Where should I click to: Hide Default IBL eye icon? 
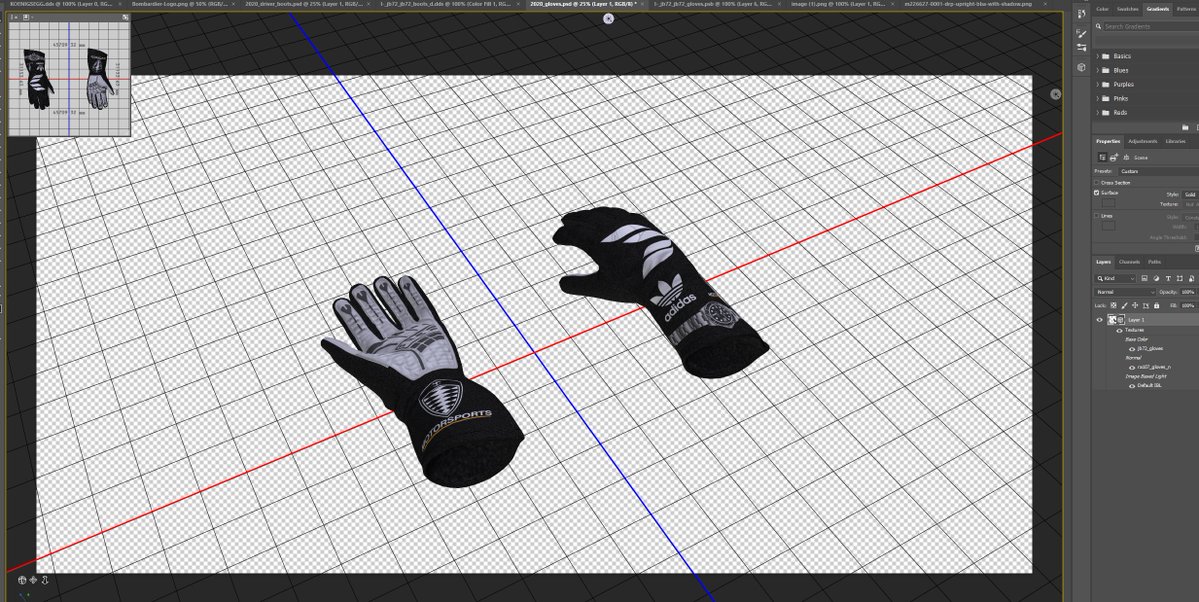click(x=1132, y=386)
